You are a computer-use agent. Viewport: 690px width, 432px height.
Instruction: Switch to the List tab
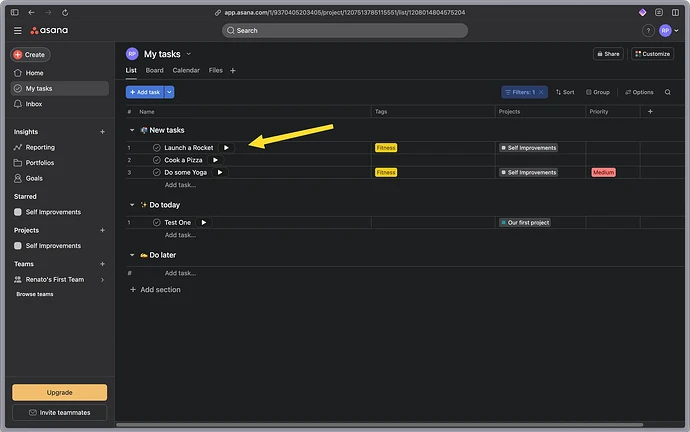131,70
